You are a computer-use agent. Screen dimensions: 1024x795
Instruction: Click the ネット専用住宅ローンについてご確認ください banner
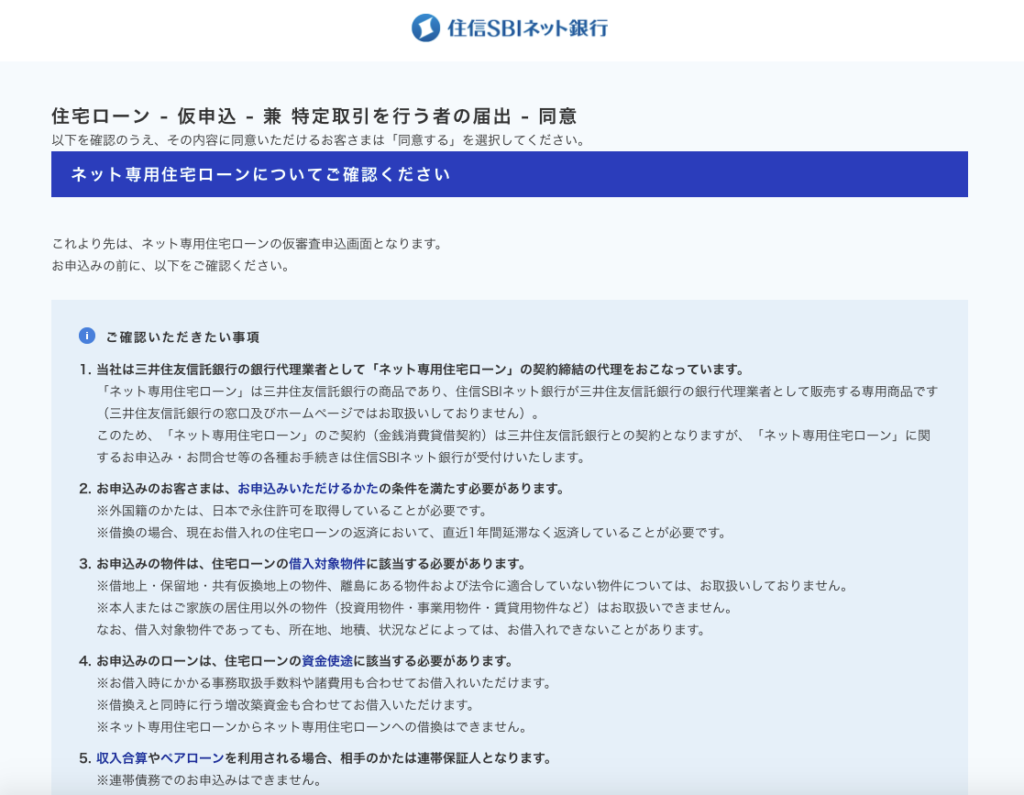point(509,174)
